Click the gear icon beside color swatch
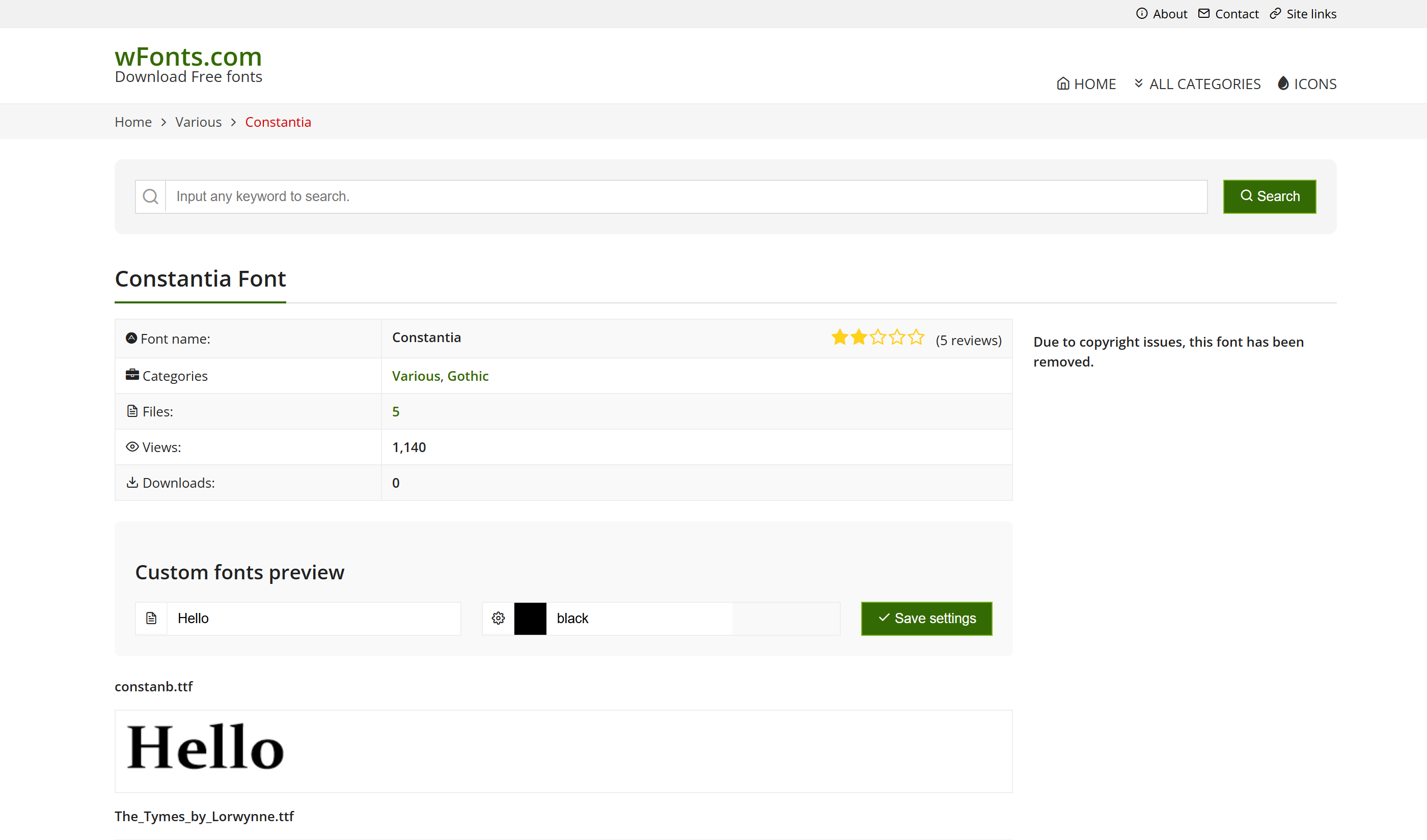Viewport: 1427px width, 840px height. [x=498, y=618]
